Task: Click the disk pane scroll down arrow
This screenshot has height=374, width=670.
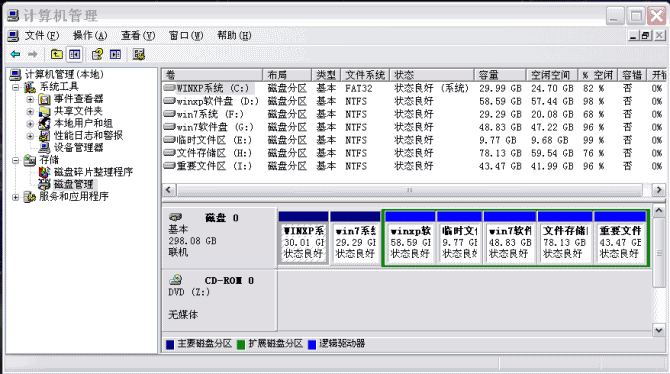Action: 658,330
